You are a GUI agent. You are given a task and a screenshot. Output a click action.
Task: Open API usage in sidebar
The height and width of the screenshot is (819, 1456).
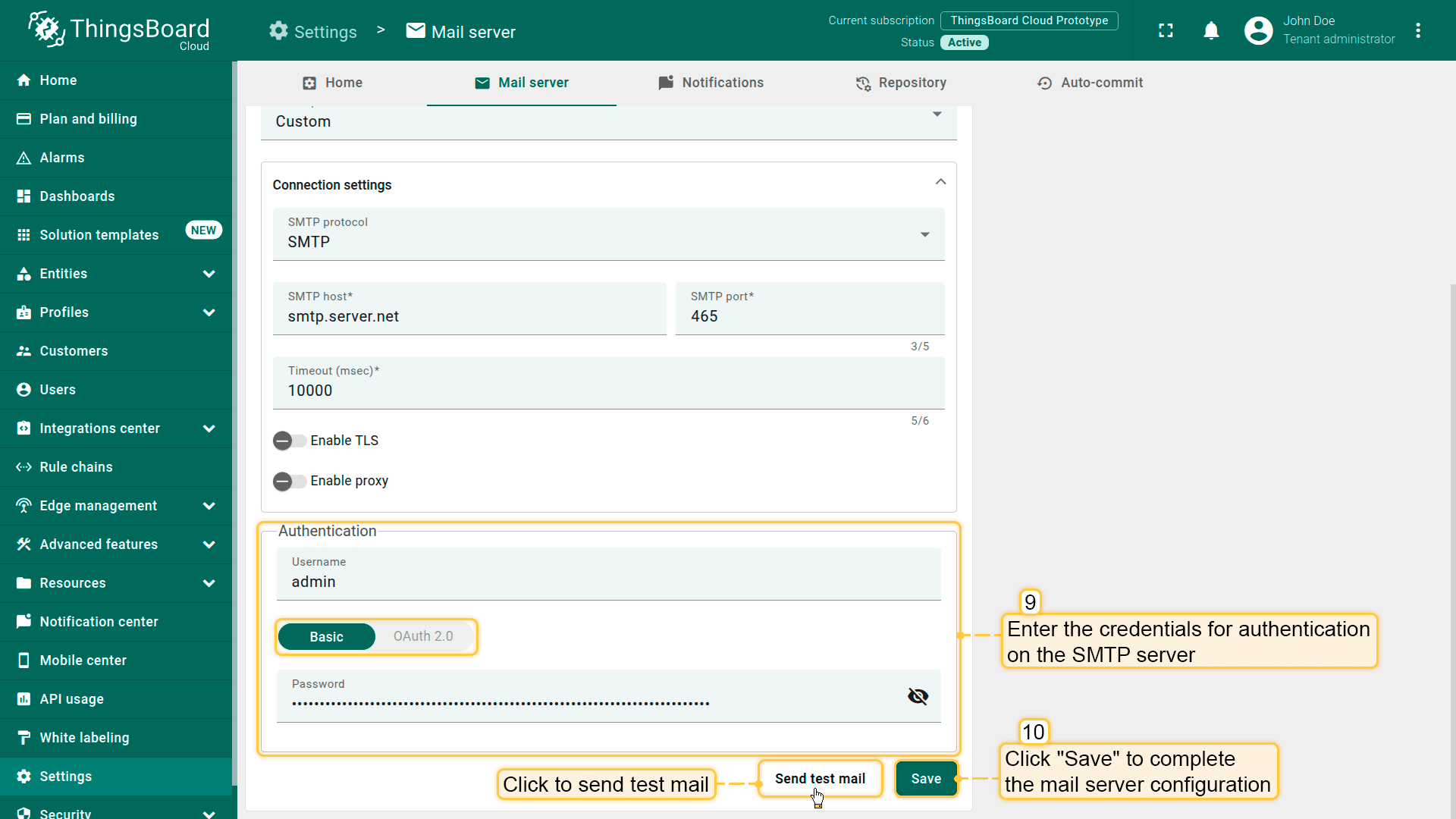tap(71, 699)
